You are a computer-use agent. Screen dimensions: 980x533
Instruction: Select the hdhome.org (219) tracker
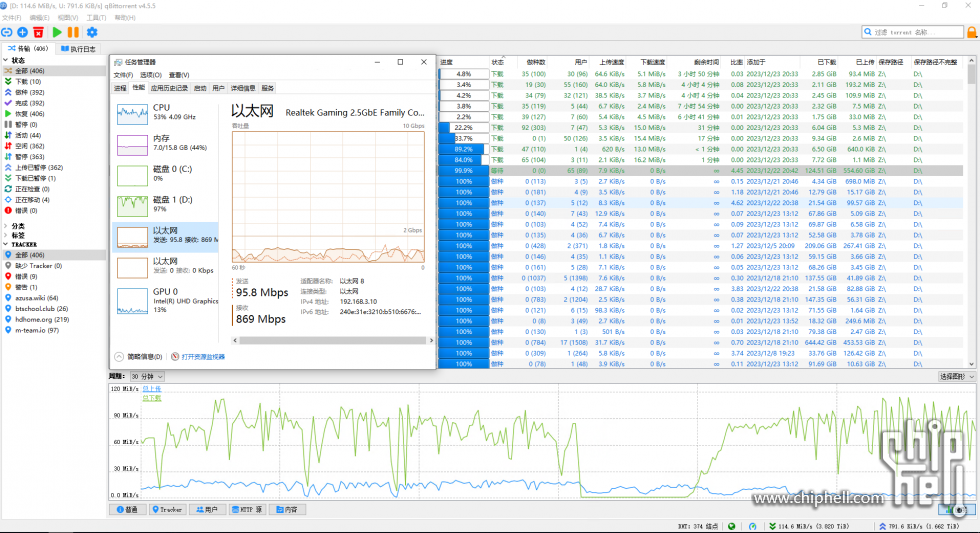42,319
